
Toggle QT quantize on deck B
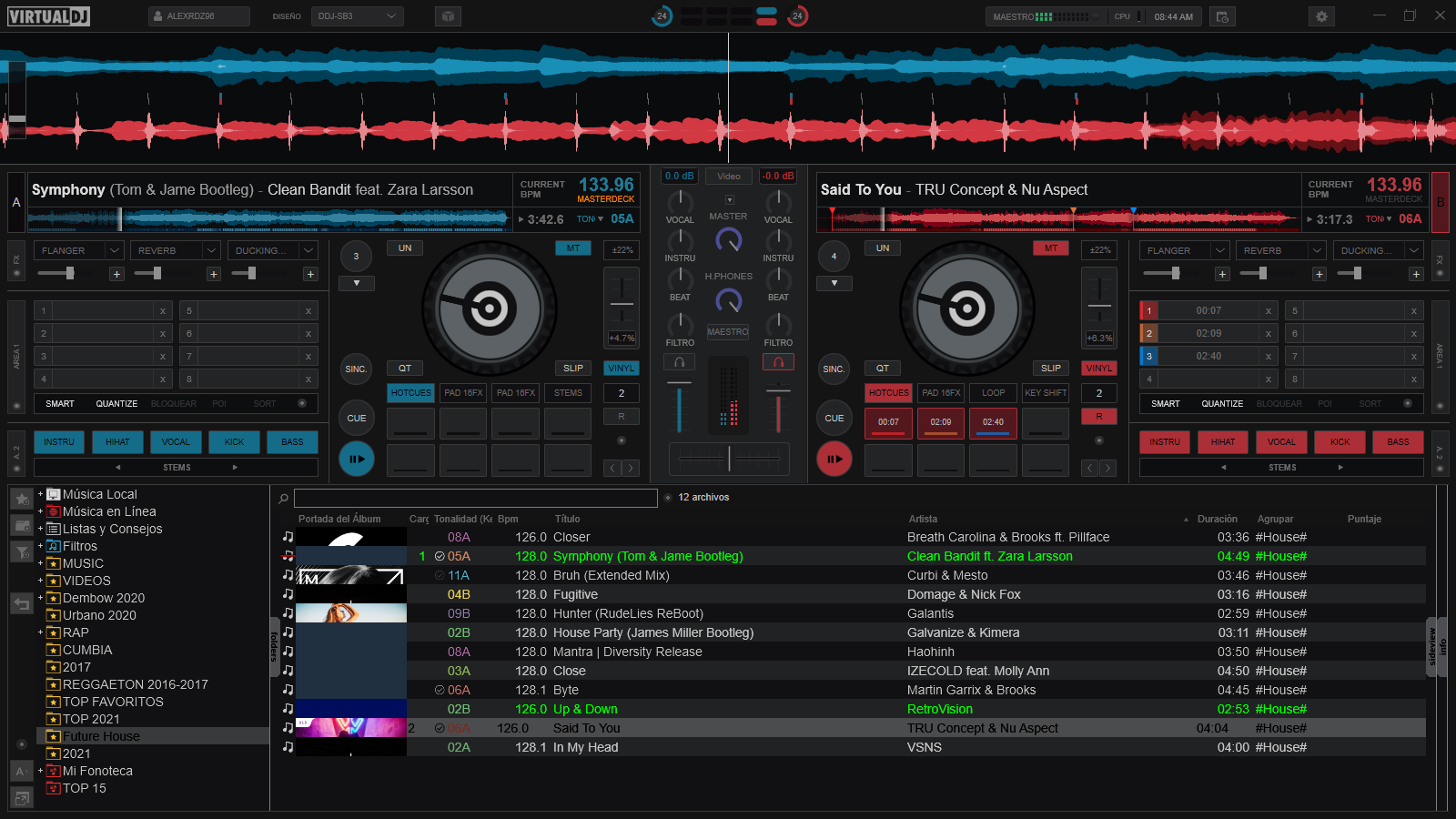[x=883, y=369]
